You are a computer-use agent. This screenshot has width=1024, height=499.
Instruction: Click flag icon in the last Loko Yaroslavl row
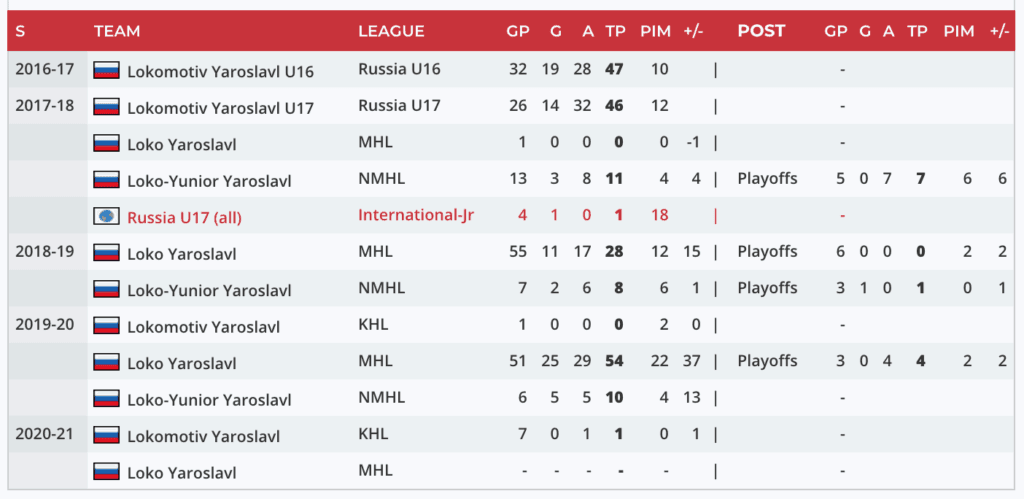point(106,472)
